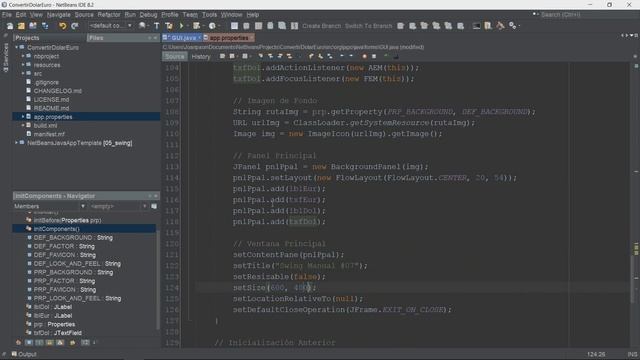Click the gears icon in main toolbar
The width and height of the screenshot is (640, 360).
pyautogui.click(x=513, y=26)
